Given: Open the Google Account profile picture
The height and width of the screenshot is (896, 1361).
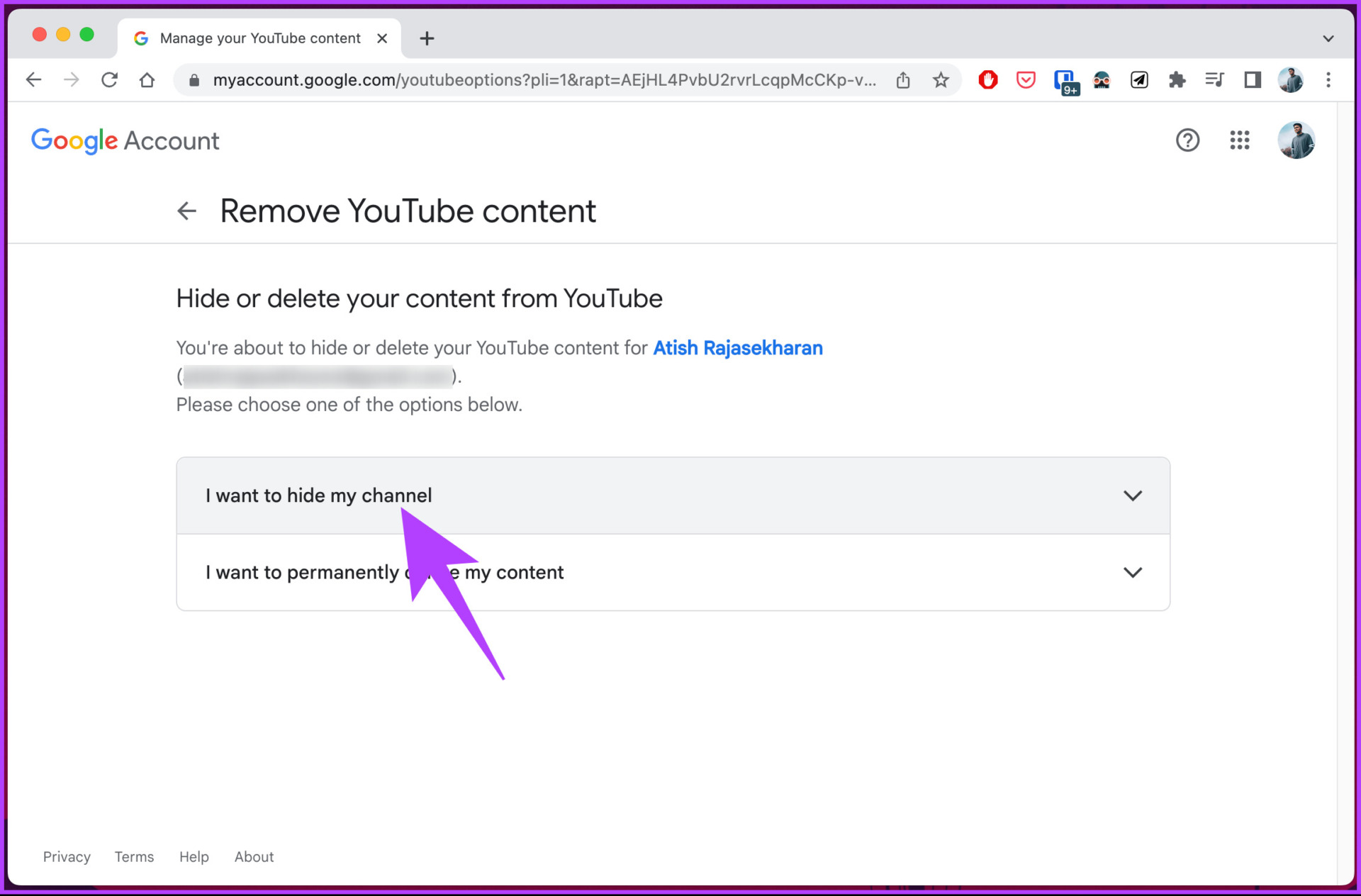Looking at the screenshot, I should click(x=1296, y=140).
